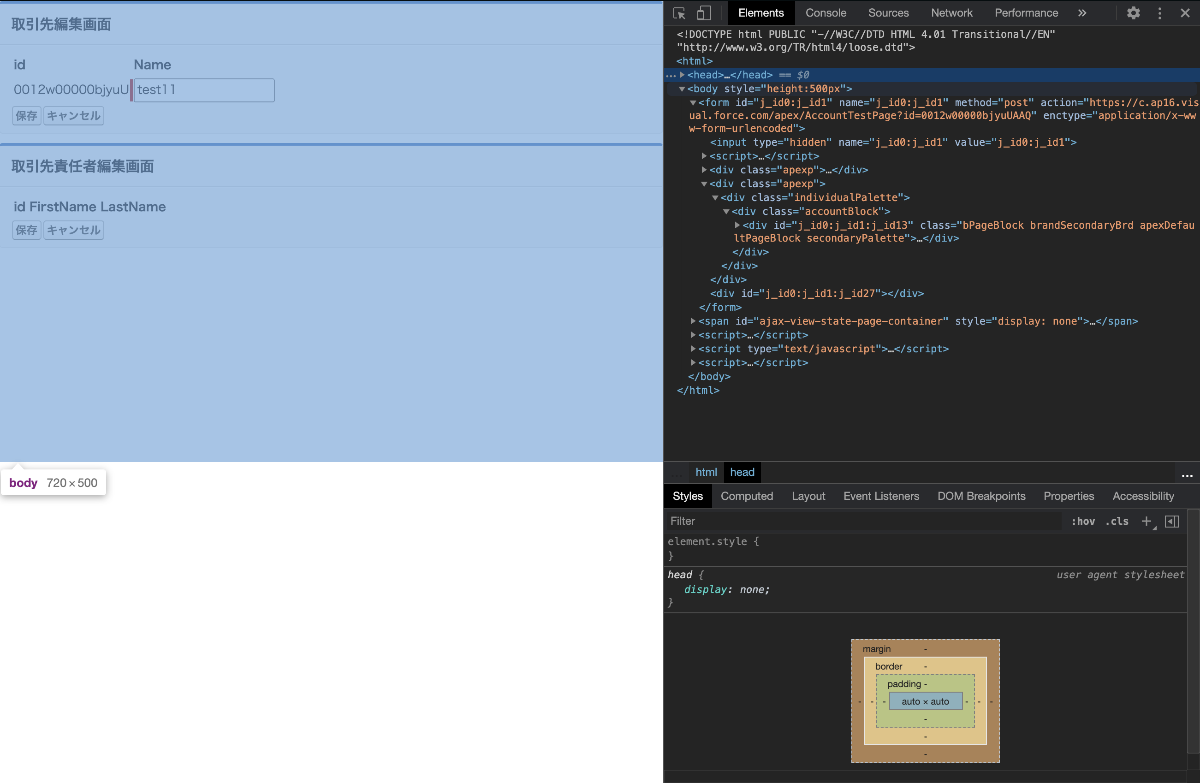Click 保存 in the 取引先編集画面 section
Screen dimensions: 1200x783
point(27,116)
